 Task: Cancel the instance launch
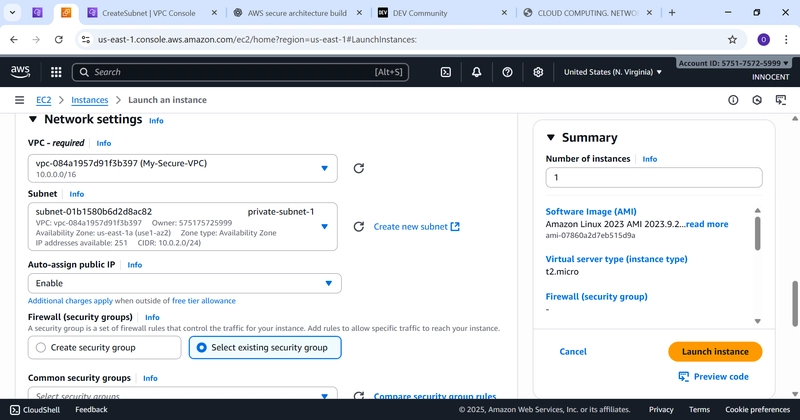(573, 352)
